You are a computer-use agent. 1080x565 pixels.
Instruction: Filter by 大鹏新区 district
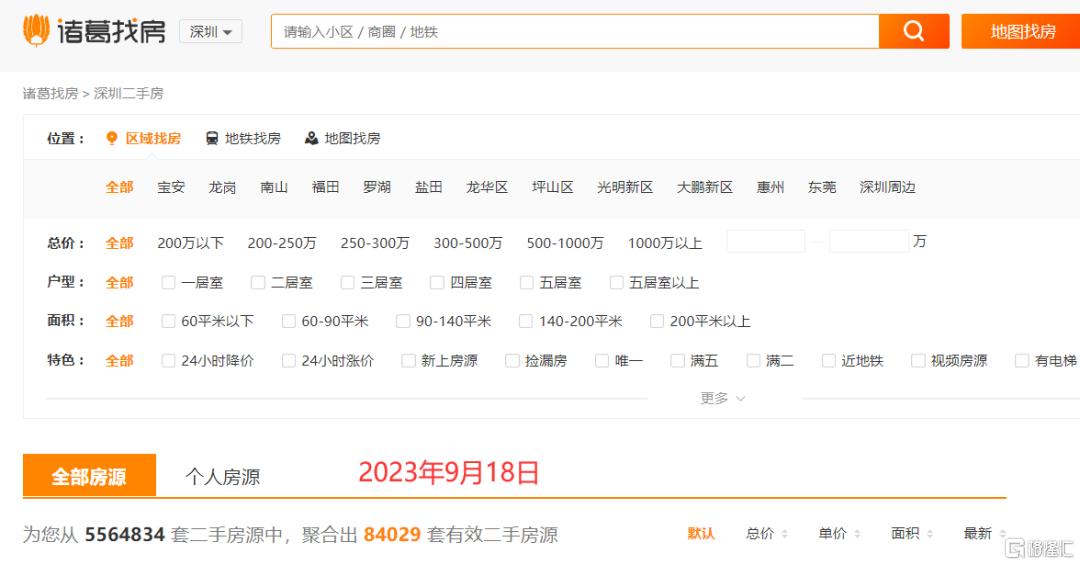pyautogui.click(x=705, y=187)
